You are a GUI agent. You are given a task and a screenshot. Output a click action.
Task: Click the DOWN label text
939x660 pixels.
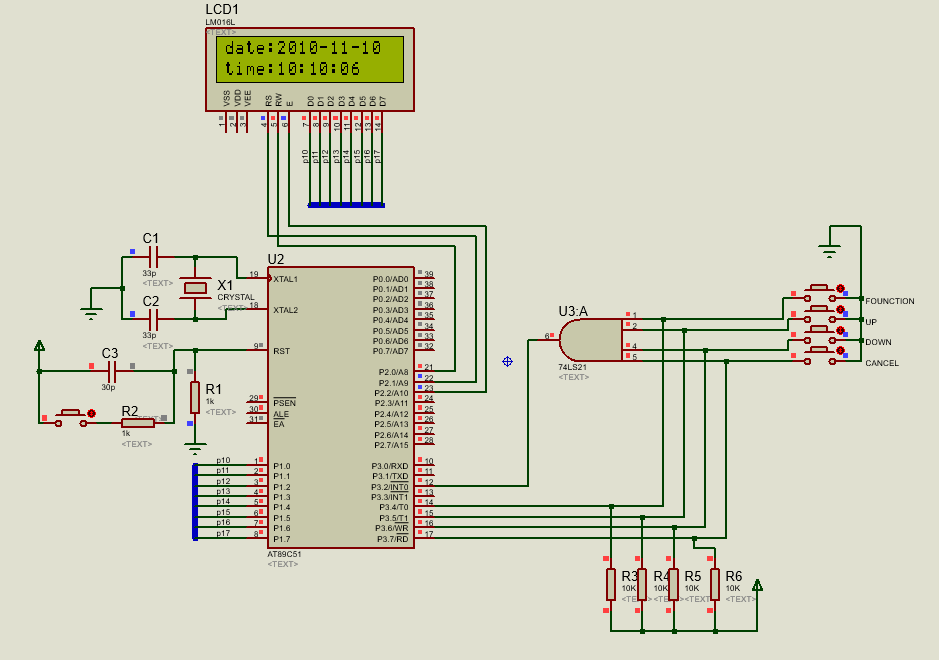[879, 343]
